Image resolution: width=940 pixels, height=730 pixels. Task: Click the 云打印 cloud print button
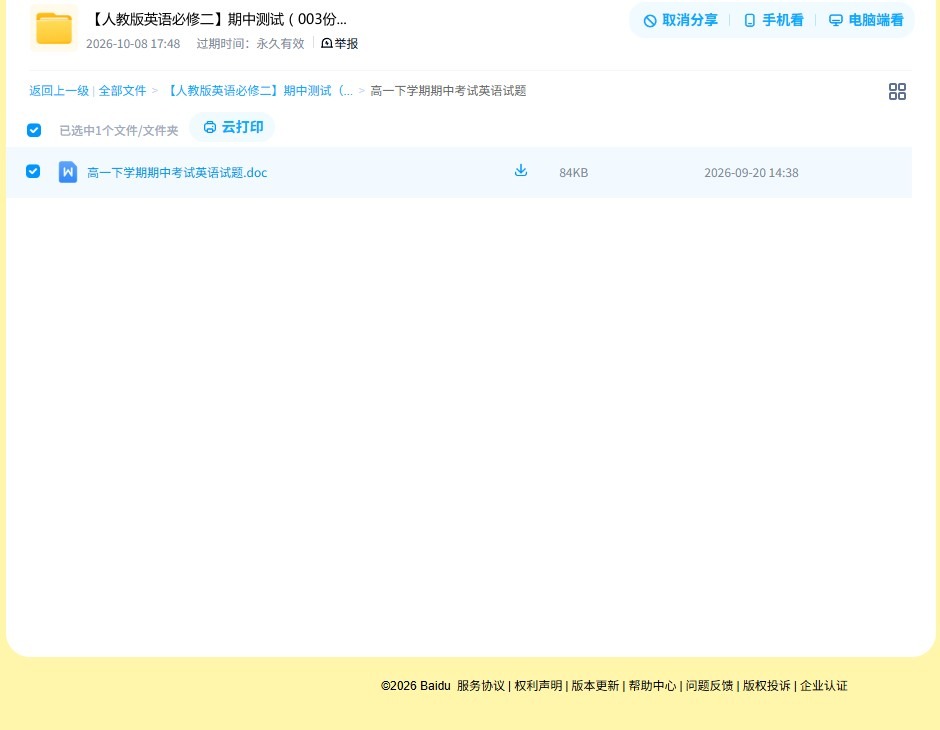click(233, 127)
